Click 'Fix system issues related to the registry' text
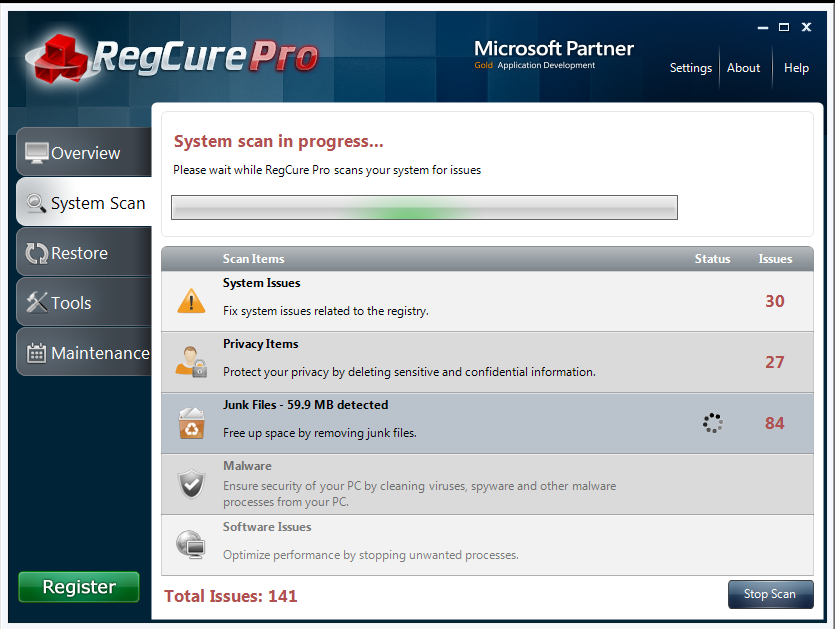This screenshot has width=835, height=629. [326, 311]
